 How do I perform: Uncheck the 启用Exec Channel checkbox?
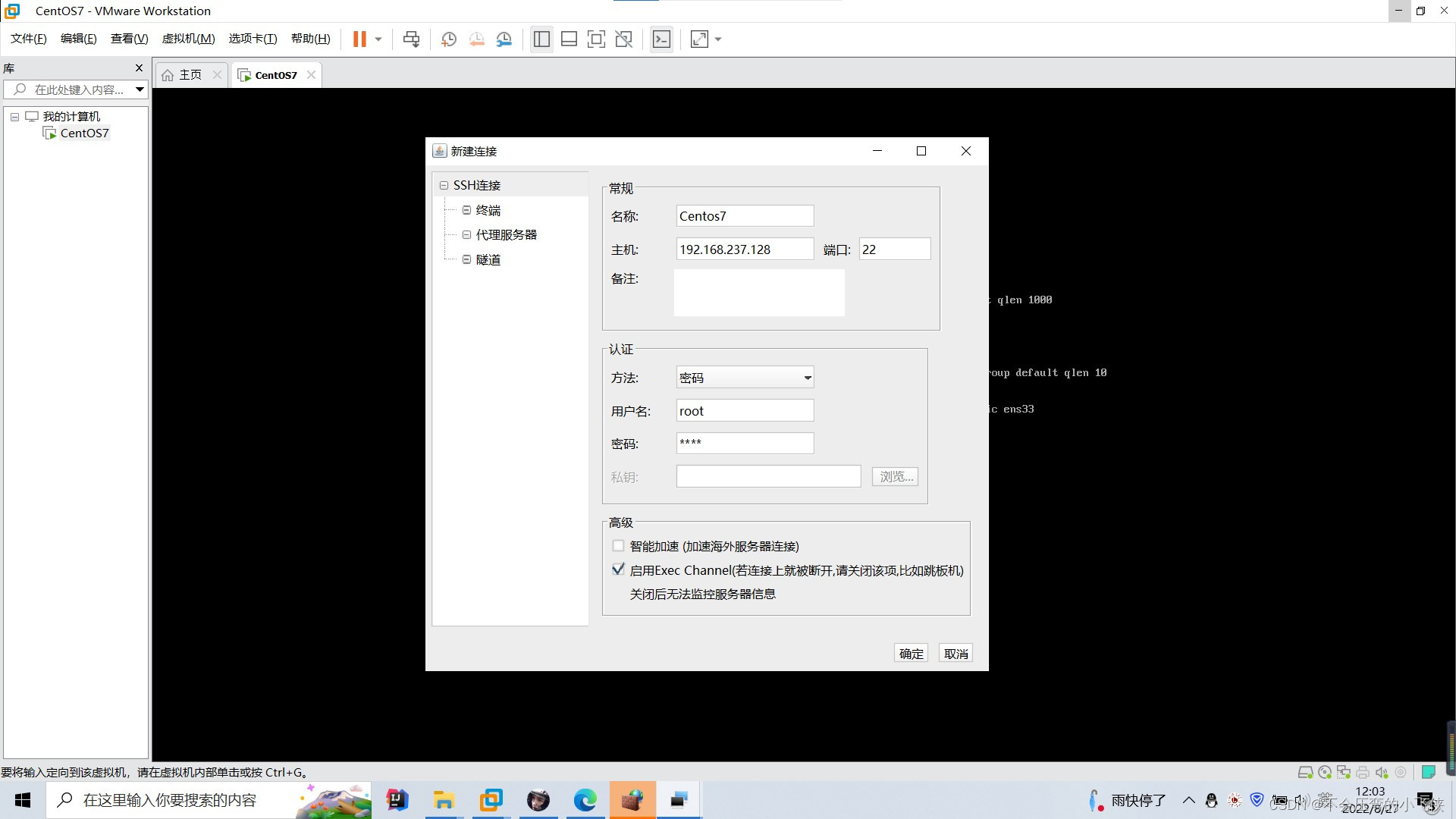(x=618, y=570)
